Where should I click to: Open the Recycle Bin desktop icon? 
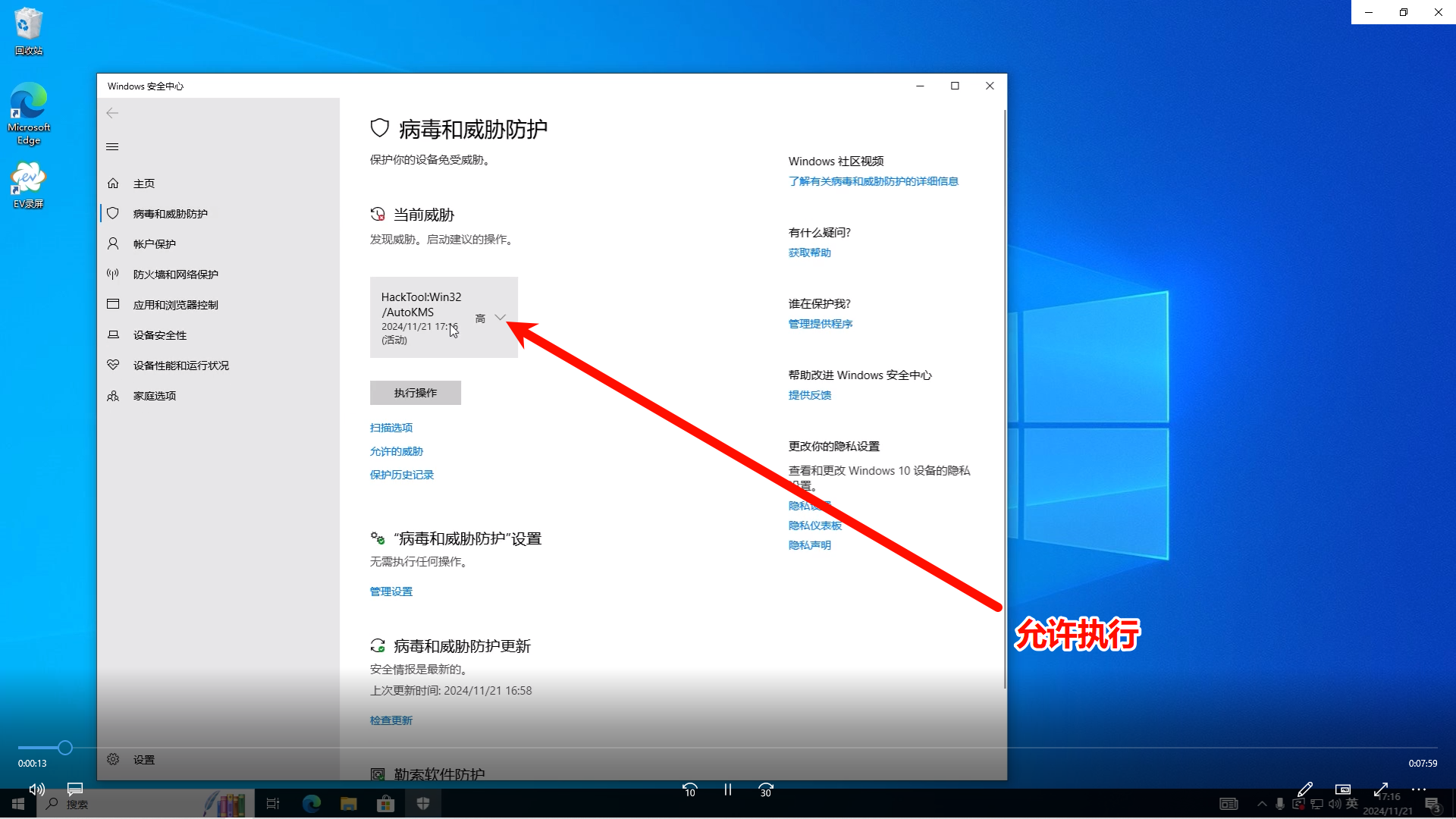pos(28,31)
